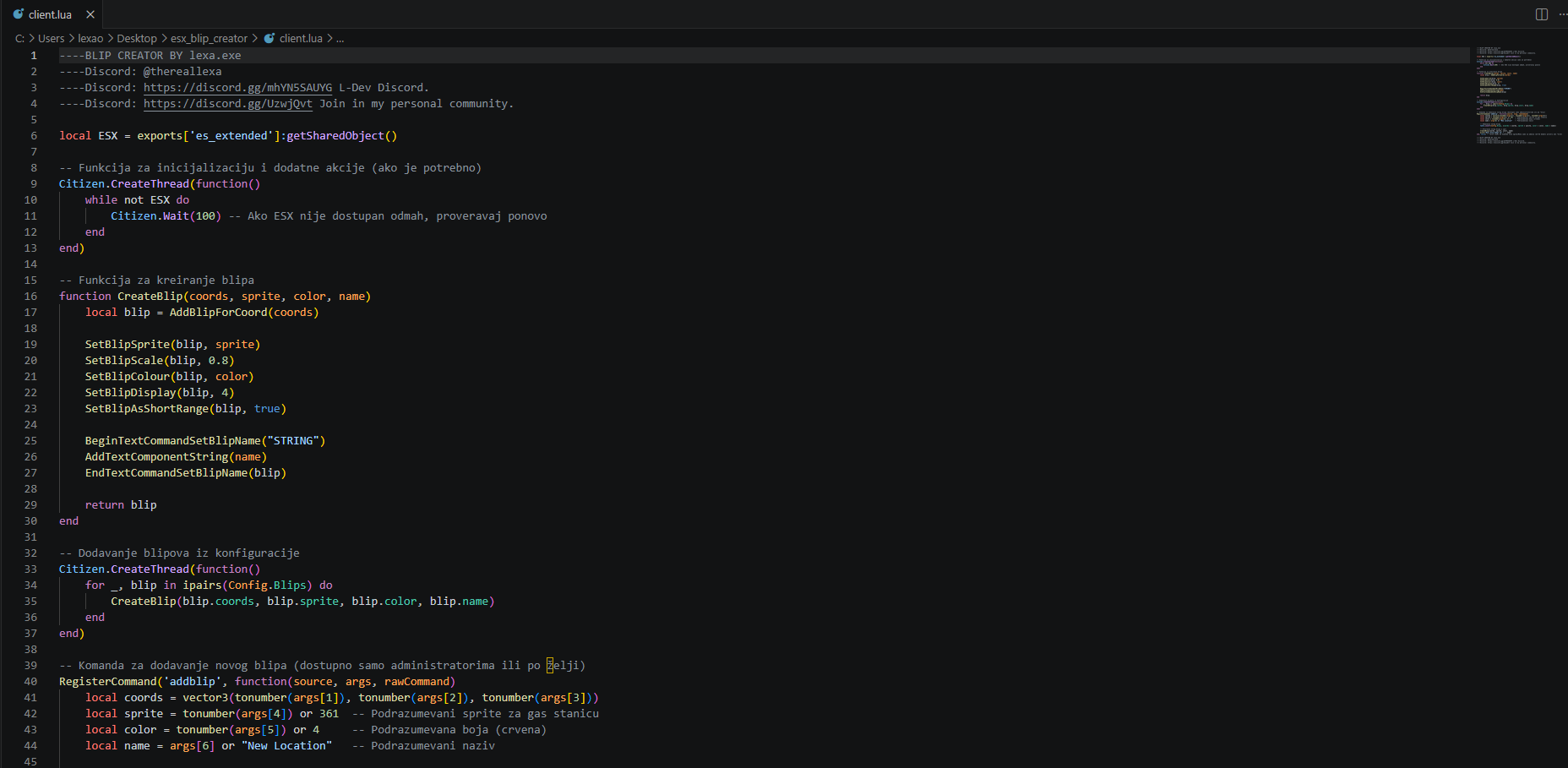Image resolution: width=1568 pixels, height=768 pixels.
Task: Place cursor on 'BLIP CREATOR BY lexa.exe' comment
Action: click(x=163, y=56)
